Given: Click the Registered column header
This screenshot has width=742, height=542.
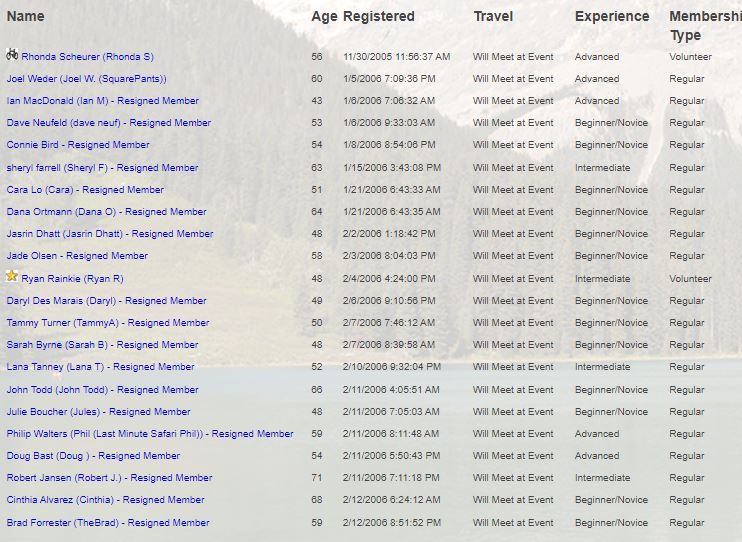Looking at the screenshot, I should (x=378, y=16).
